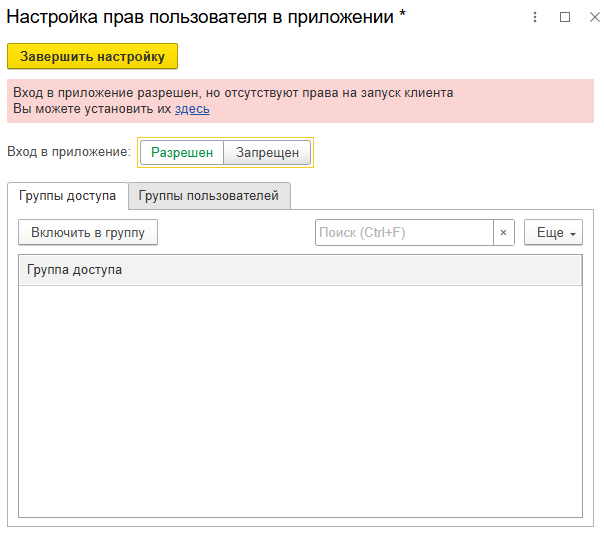Click the 'Вы можете установить их' text
Viewport: 604px width, 536px height.
[x=92, y=109]
